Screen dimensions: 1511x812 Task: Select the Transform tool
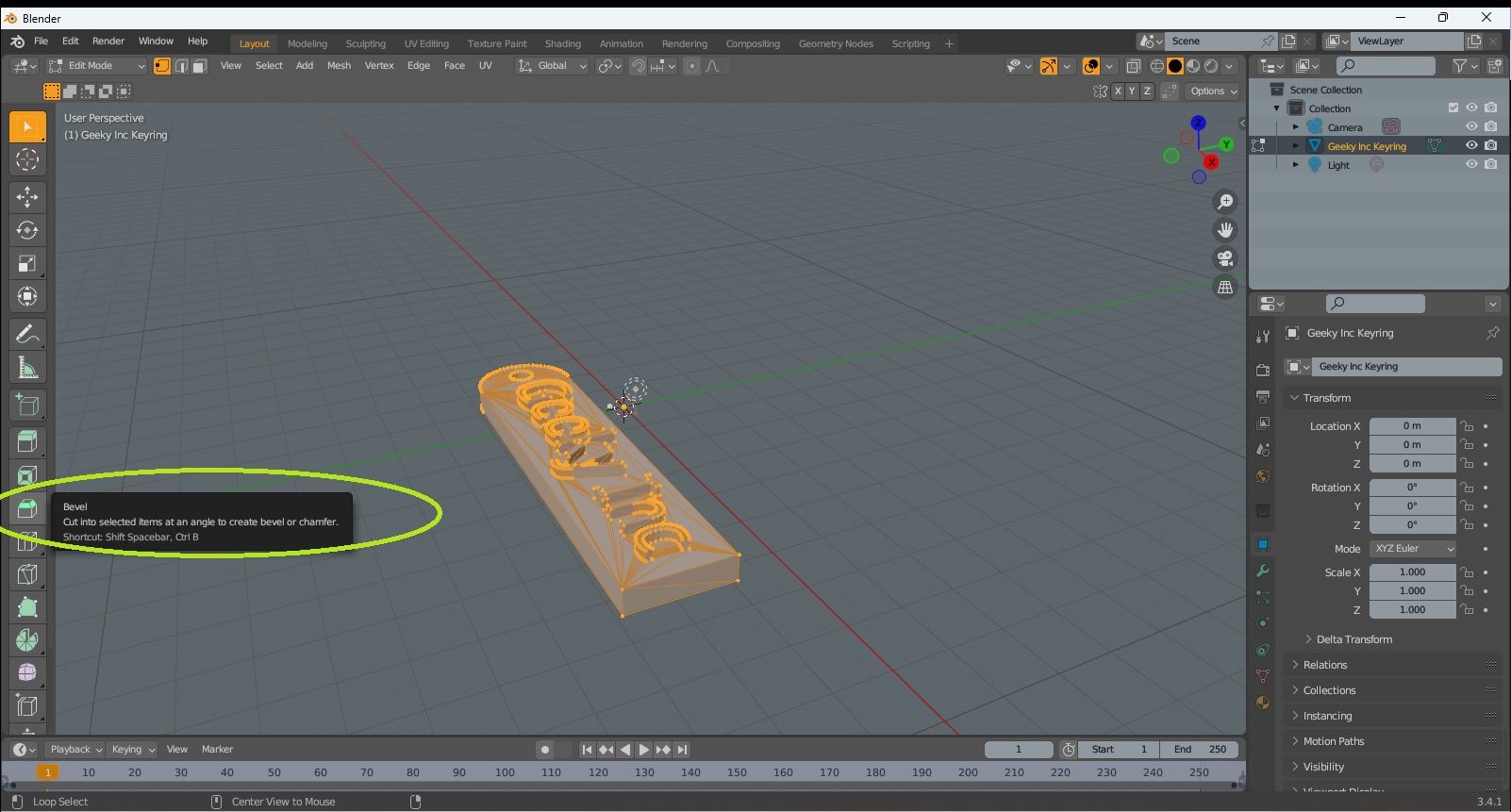point(27,297)
